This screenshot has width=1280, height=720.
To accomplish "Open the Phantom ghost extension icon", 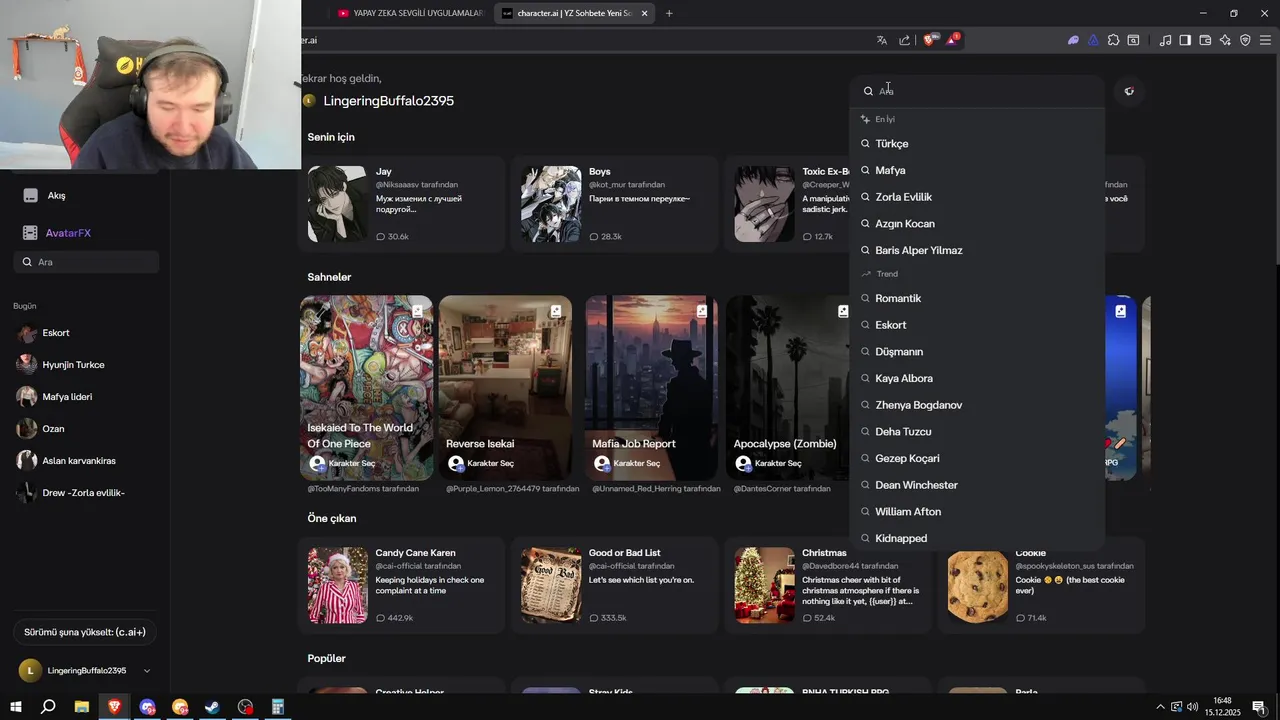I will (x=1073, y=40).
